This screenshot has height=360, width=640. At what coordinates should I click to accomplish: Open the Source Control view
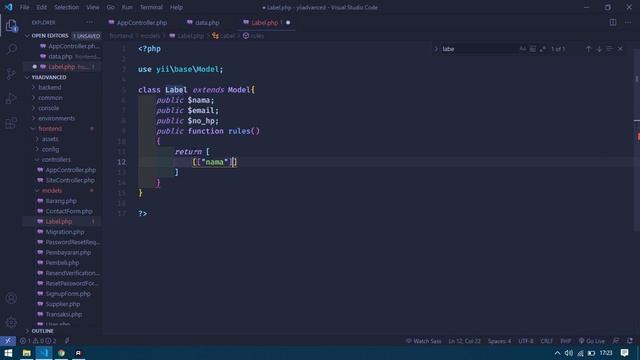tap(11, 74)
